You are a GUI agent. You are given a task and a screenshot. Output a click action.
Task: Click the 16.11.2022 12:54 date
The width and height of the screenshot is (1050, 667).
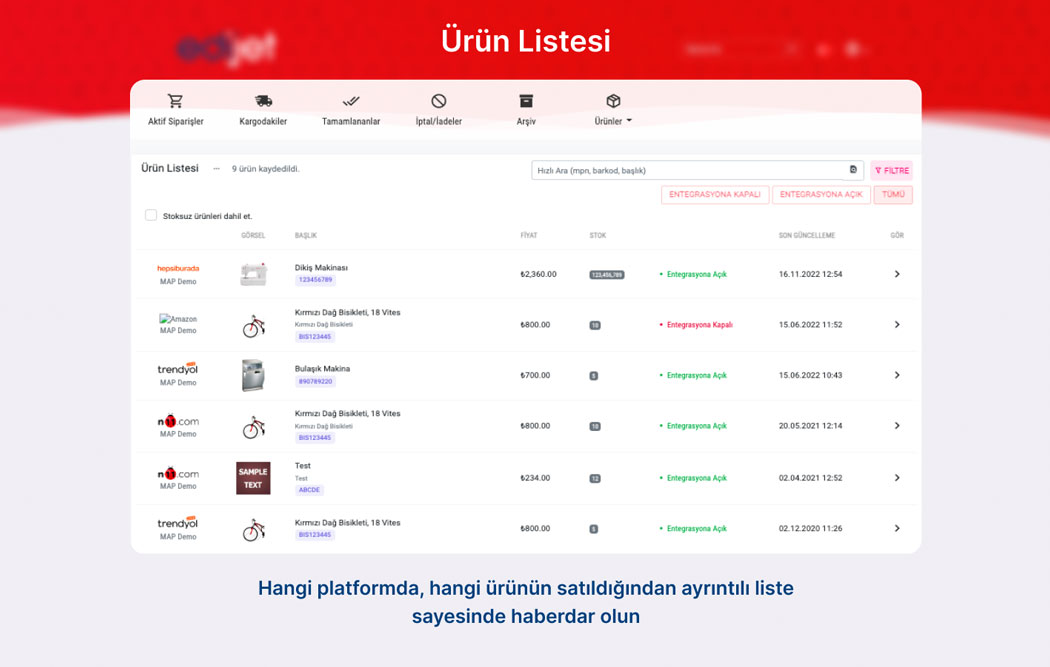810,274
